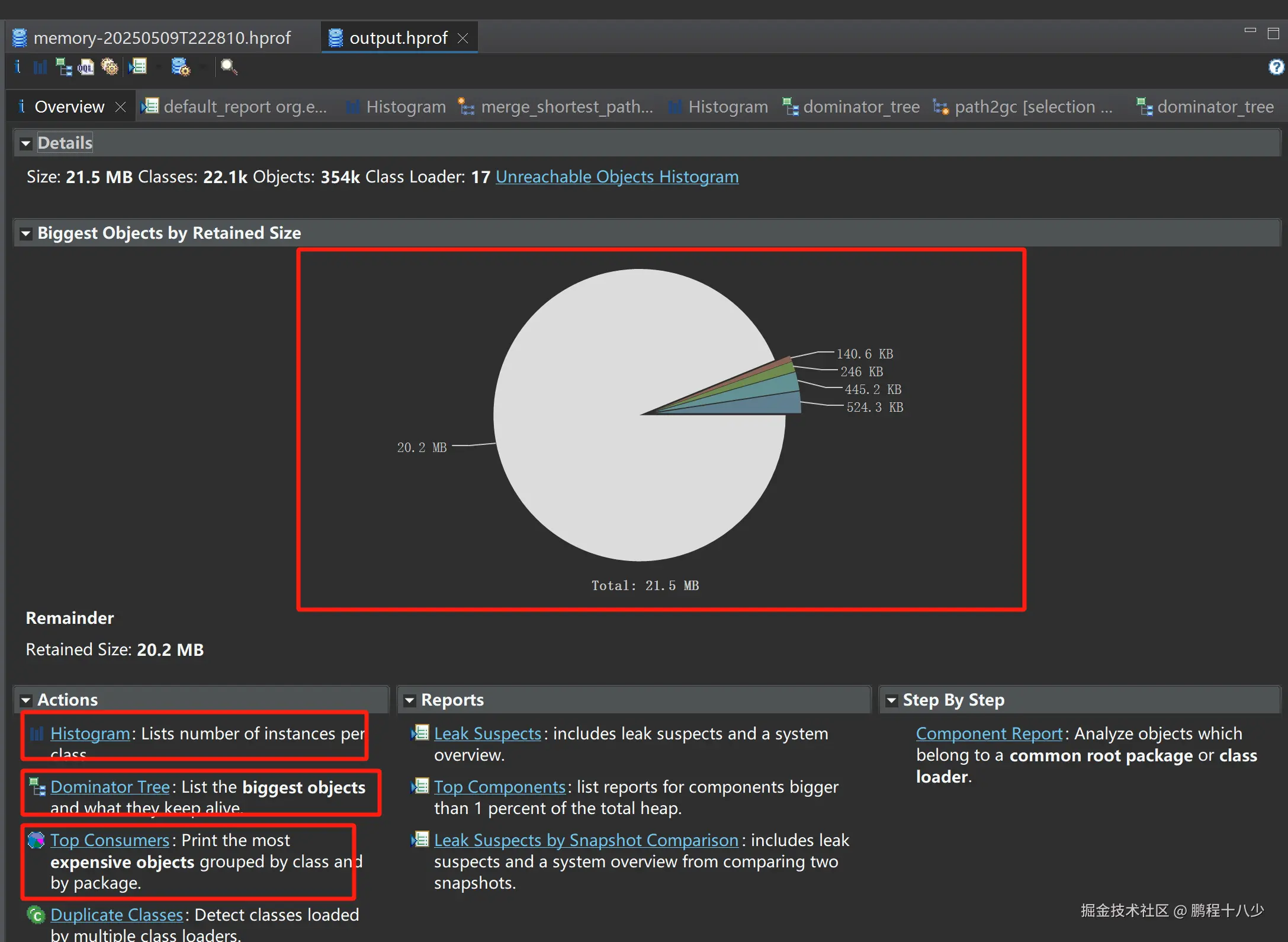Image resolution: width=1288 pixels, height=942 pixels.
Task: Click the run reports toolbar icon
Action: click(138, 67)
